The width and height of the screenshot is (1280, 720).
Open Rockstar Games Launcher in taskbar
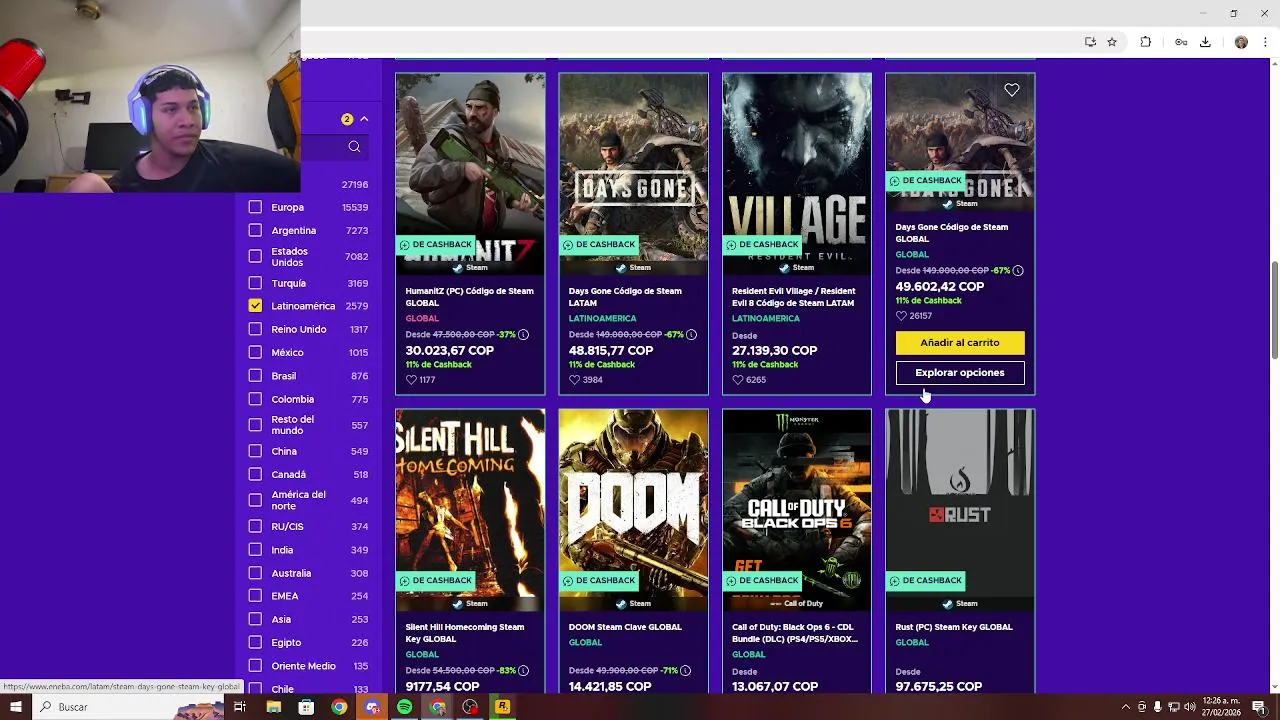[x=502, y=707]
